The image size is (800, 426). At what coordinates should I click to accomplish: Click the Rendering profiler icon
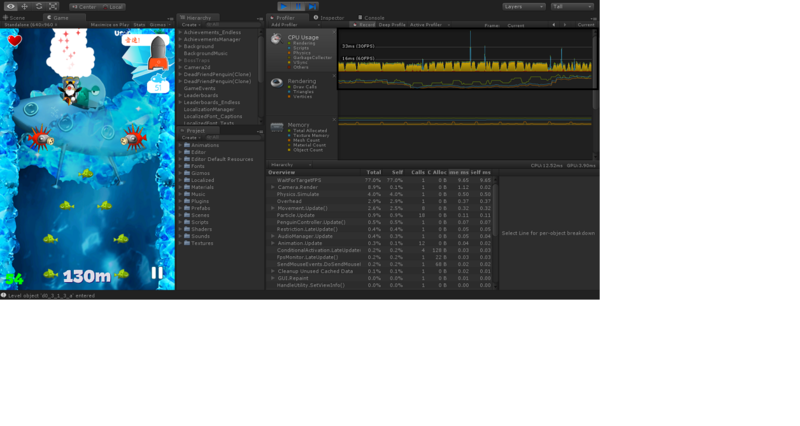pyautogui.click(x=277, y=83)
